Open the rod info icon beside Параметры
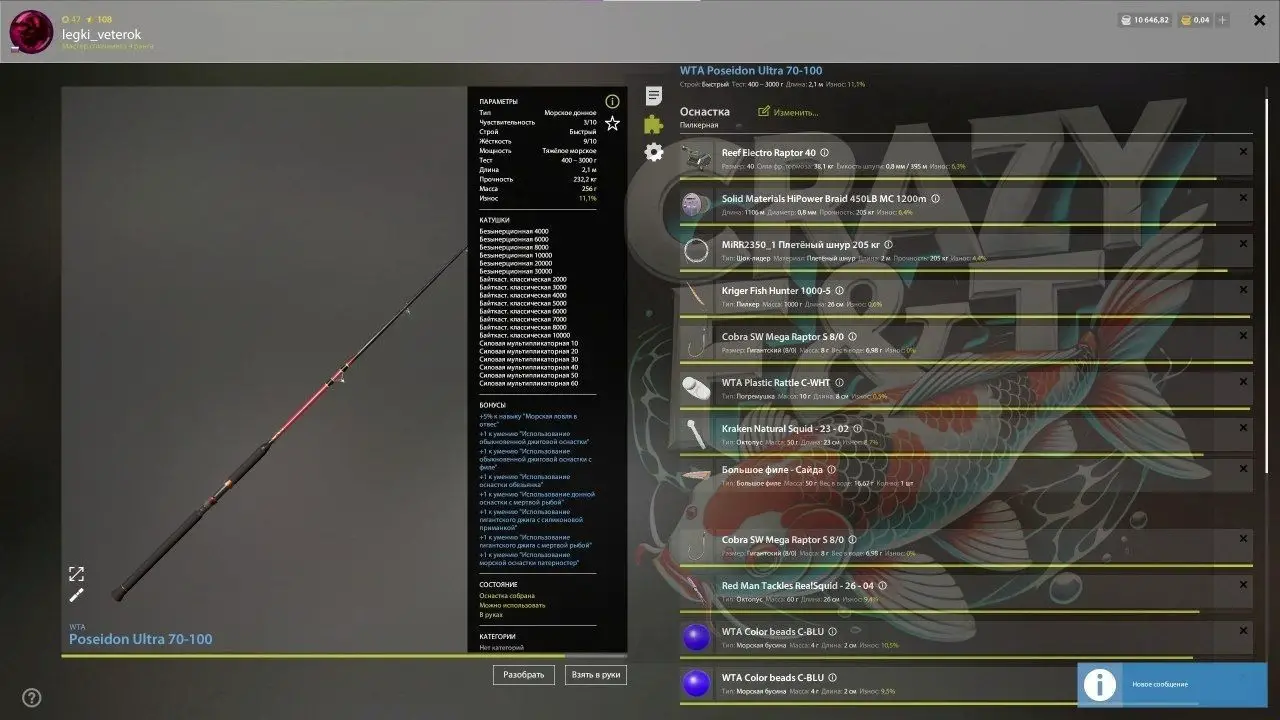This screenshot has width=1280, height=720. (x=612, y=101)
